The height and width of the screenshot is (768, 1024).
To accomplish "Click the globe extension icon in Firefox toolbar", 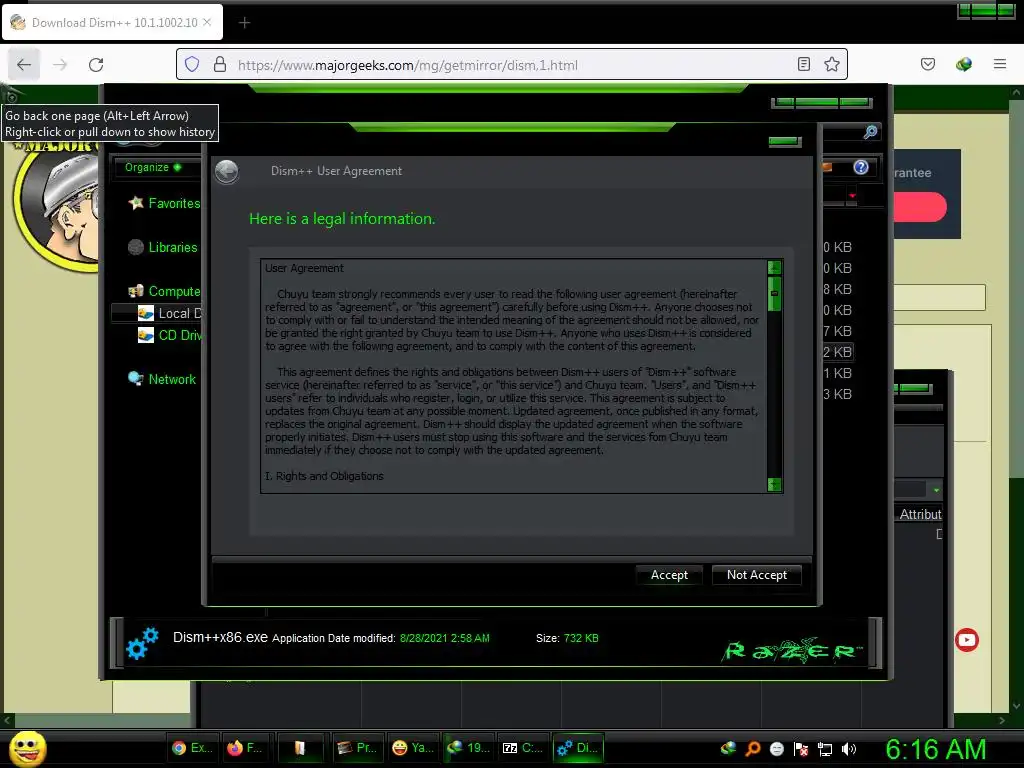I will coord(963,64).
